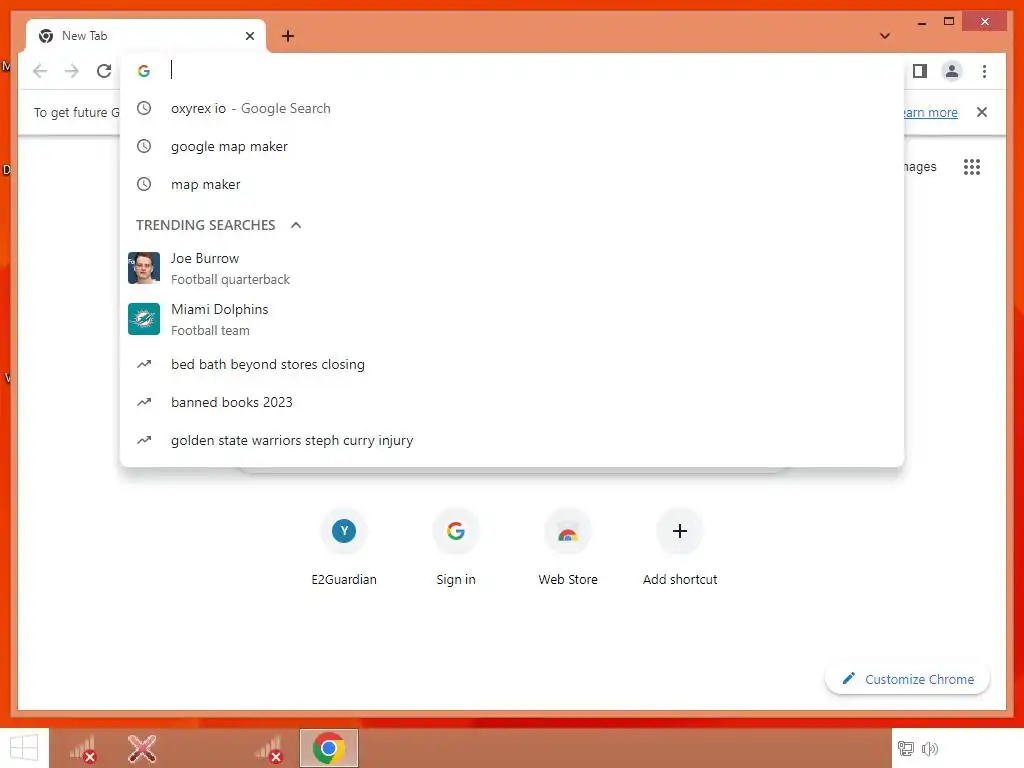The height and width of the screenshot is (768, 1024).
Task: Open Chrome three-dot menu
Action: 984,71
